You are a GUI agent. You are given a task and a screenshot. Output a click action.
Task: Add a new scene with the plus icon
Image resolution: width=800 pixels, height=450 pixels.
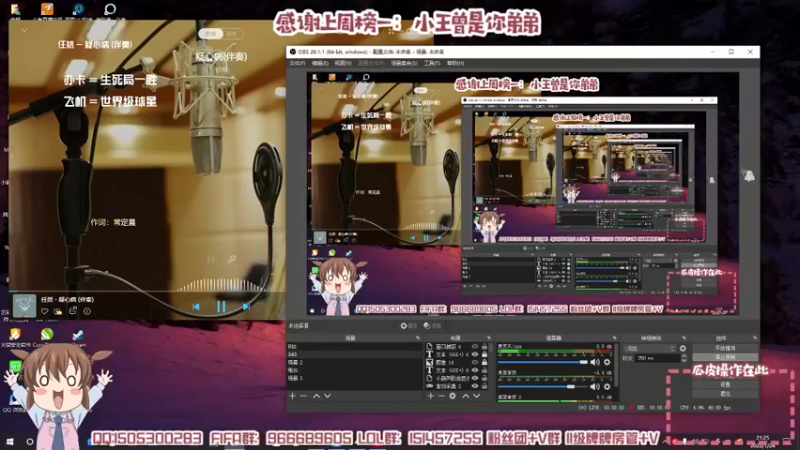pyautogui.click(x=292, y=396)
